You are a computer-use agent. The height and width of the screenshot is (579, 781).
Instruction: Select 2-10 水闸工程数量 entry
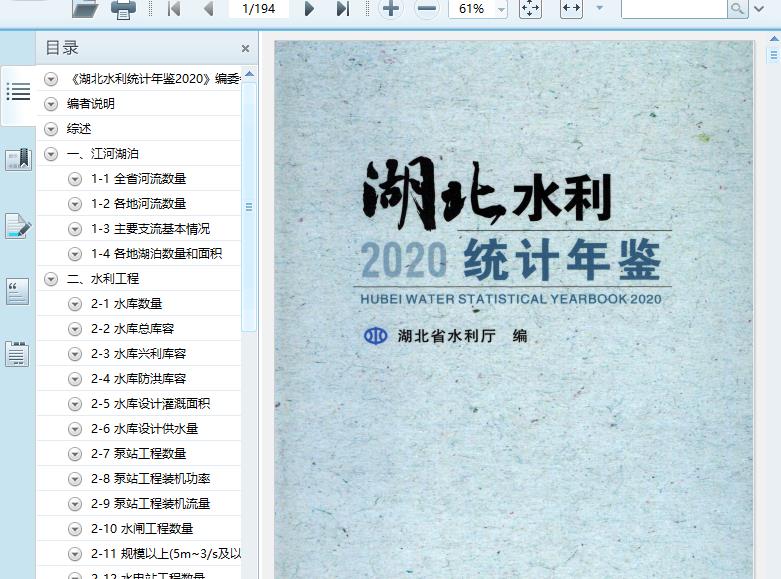(x=142, y=529)
